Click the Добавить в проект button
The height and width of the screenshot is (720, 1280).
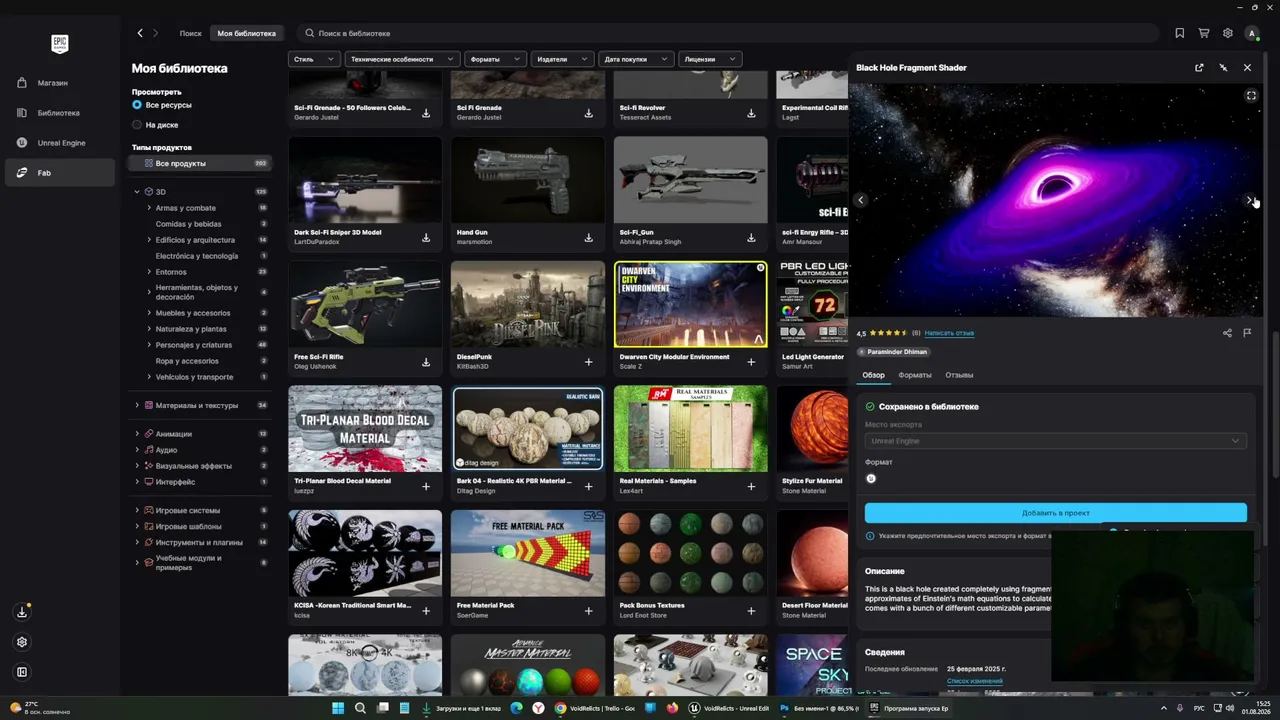tap(1055, 513)
